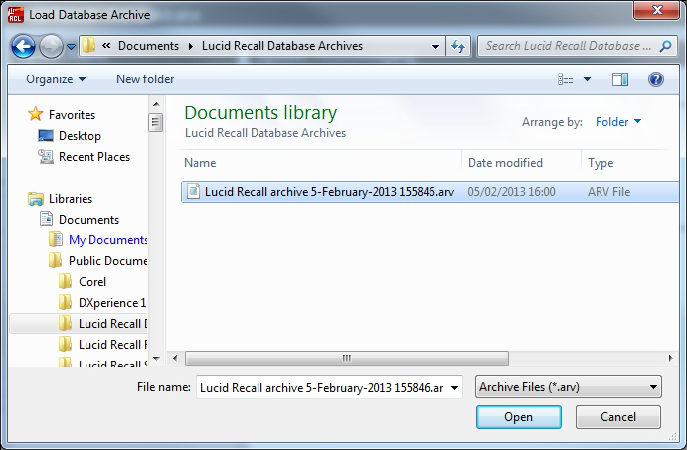
Task: Click horizontal scrollbar right arrow
Action: (670, 358)
